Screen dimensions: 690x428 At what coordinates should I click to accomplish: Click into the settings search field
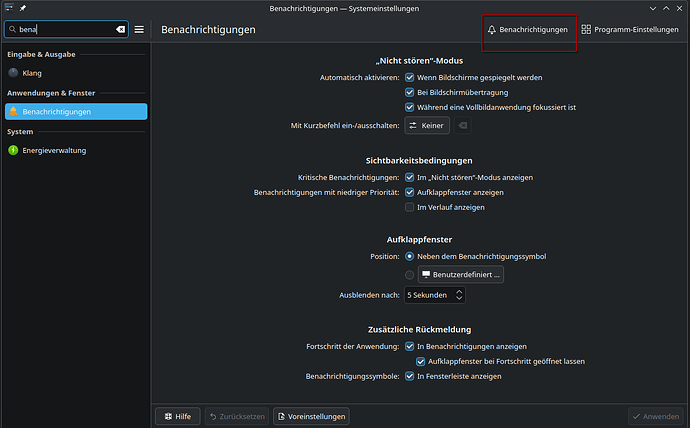click(60, 30)
